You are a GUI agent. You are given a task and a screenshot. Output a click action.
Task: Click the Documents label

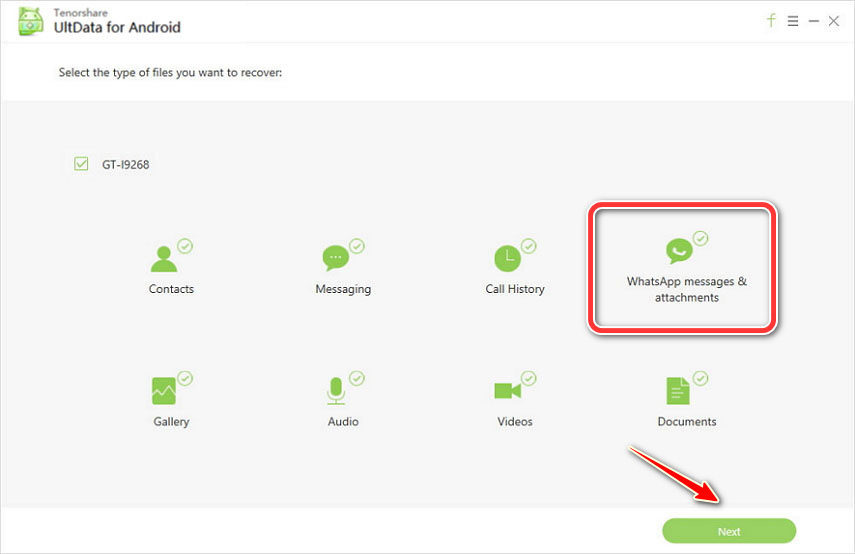pyautogui.click(x=687, y=421)
